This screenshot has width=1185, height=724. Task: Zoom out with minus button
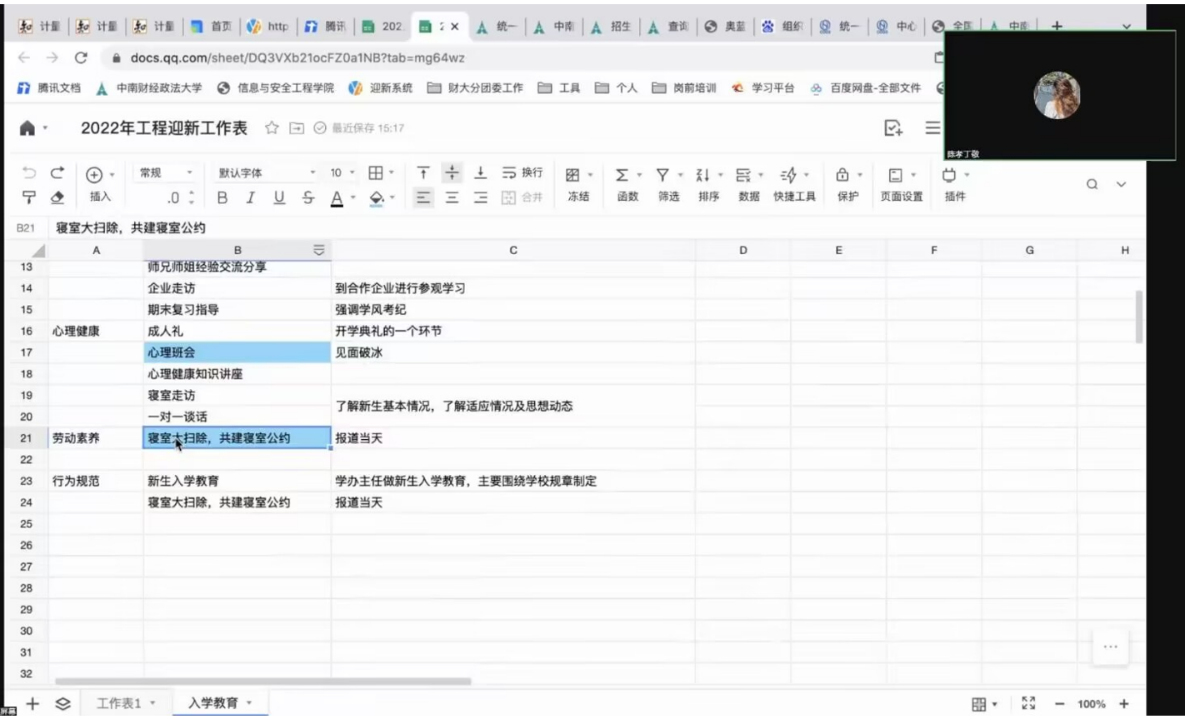(x=1060, y=704)
